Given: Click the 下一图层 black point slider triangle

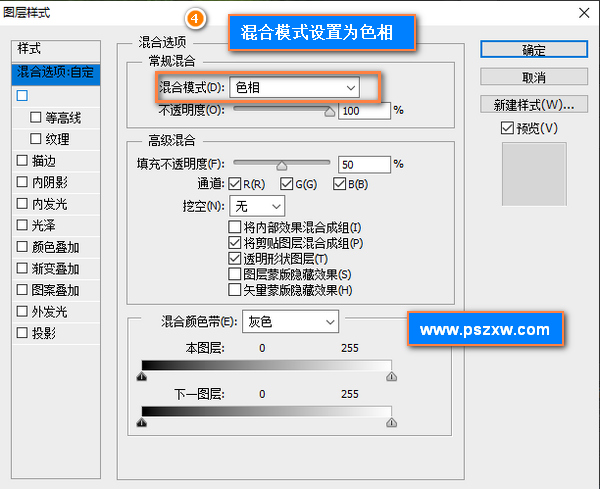Looking at the screenshot, I should tap(141, 423).
